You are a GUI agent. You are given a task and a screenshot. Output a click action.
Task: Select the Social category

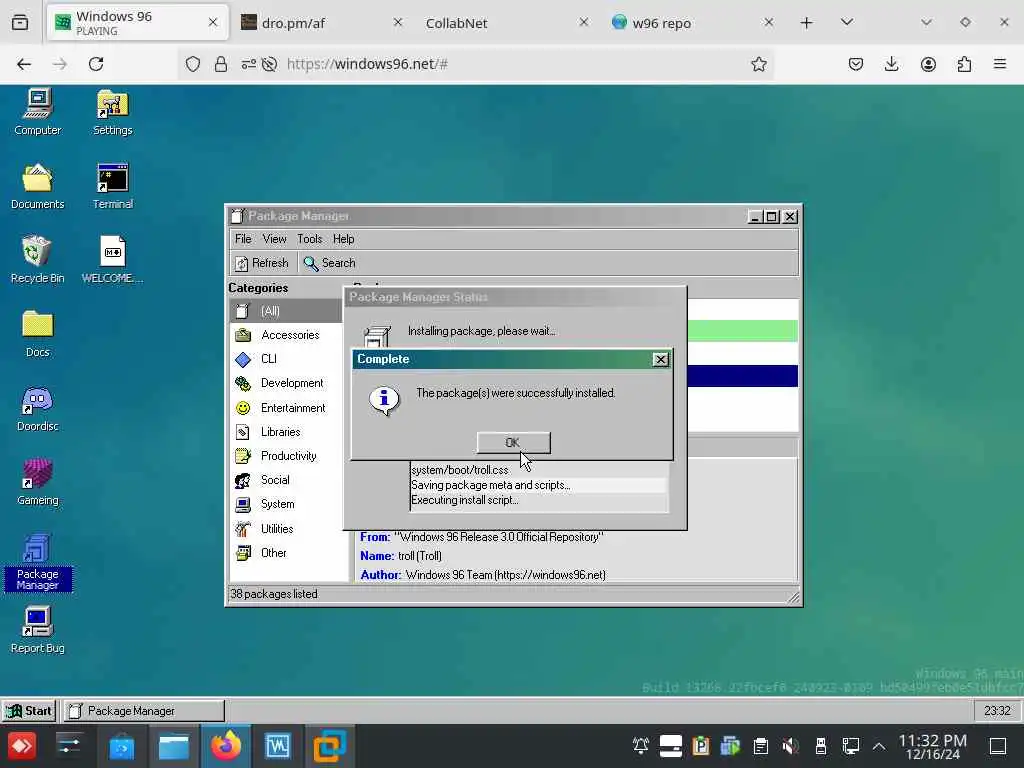[285, 480]
